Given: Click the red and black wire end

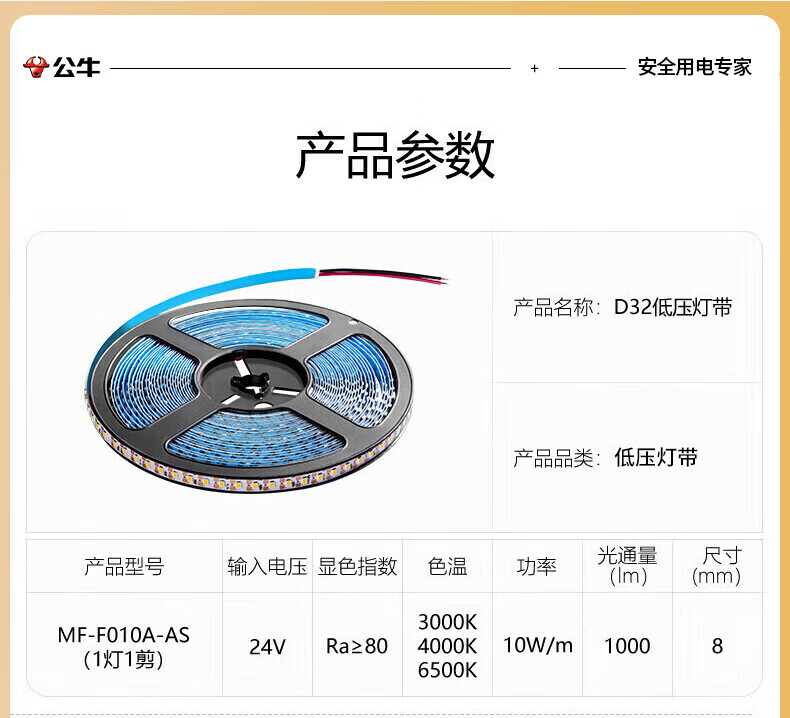Looking at the screenshot, I should [383, 276].
